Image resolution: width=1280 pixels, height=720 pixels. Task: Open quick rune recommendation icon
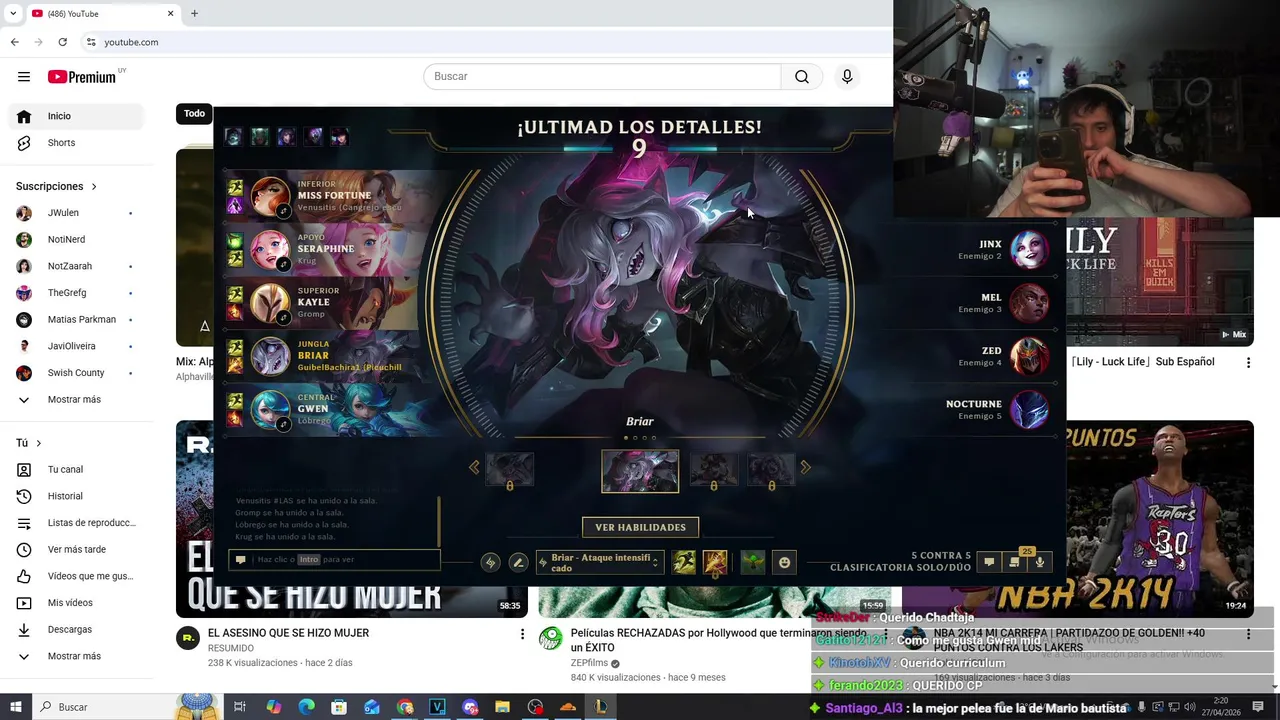pos(490,563)
